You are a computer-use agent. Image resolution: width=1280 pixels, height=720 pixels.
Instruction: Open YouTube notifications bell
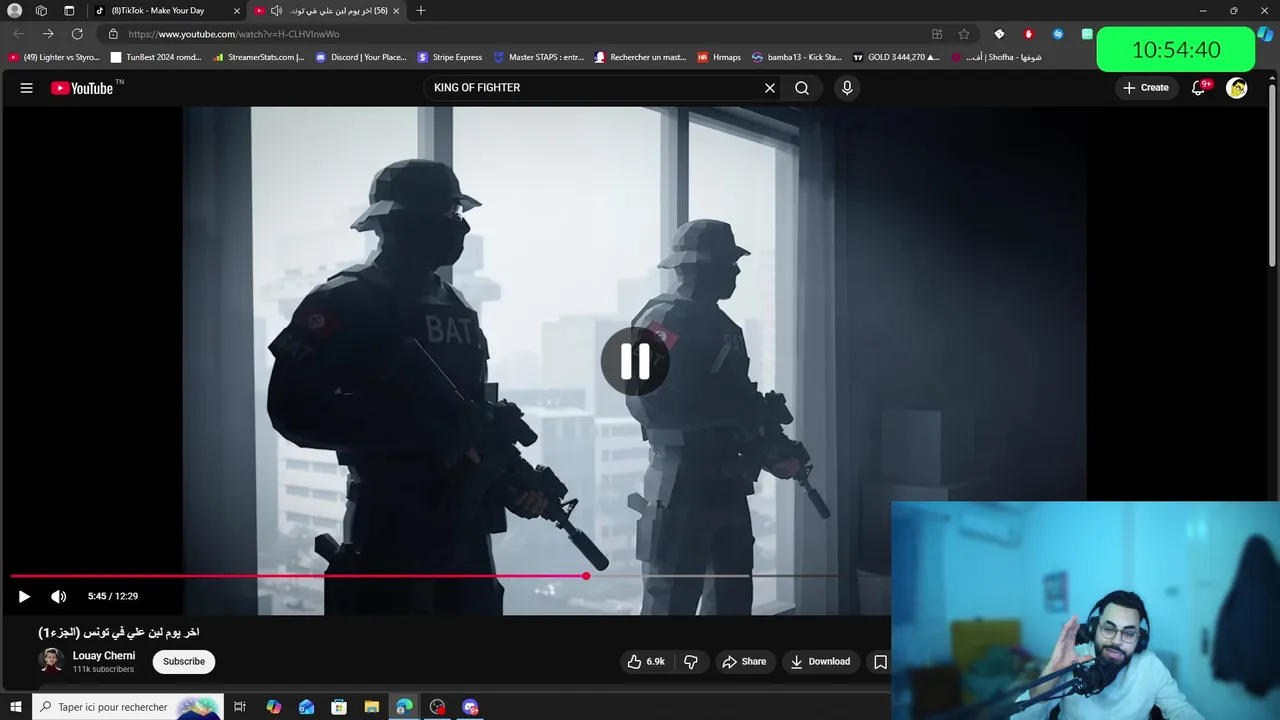tap(1198, 88)
